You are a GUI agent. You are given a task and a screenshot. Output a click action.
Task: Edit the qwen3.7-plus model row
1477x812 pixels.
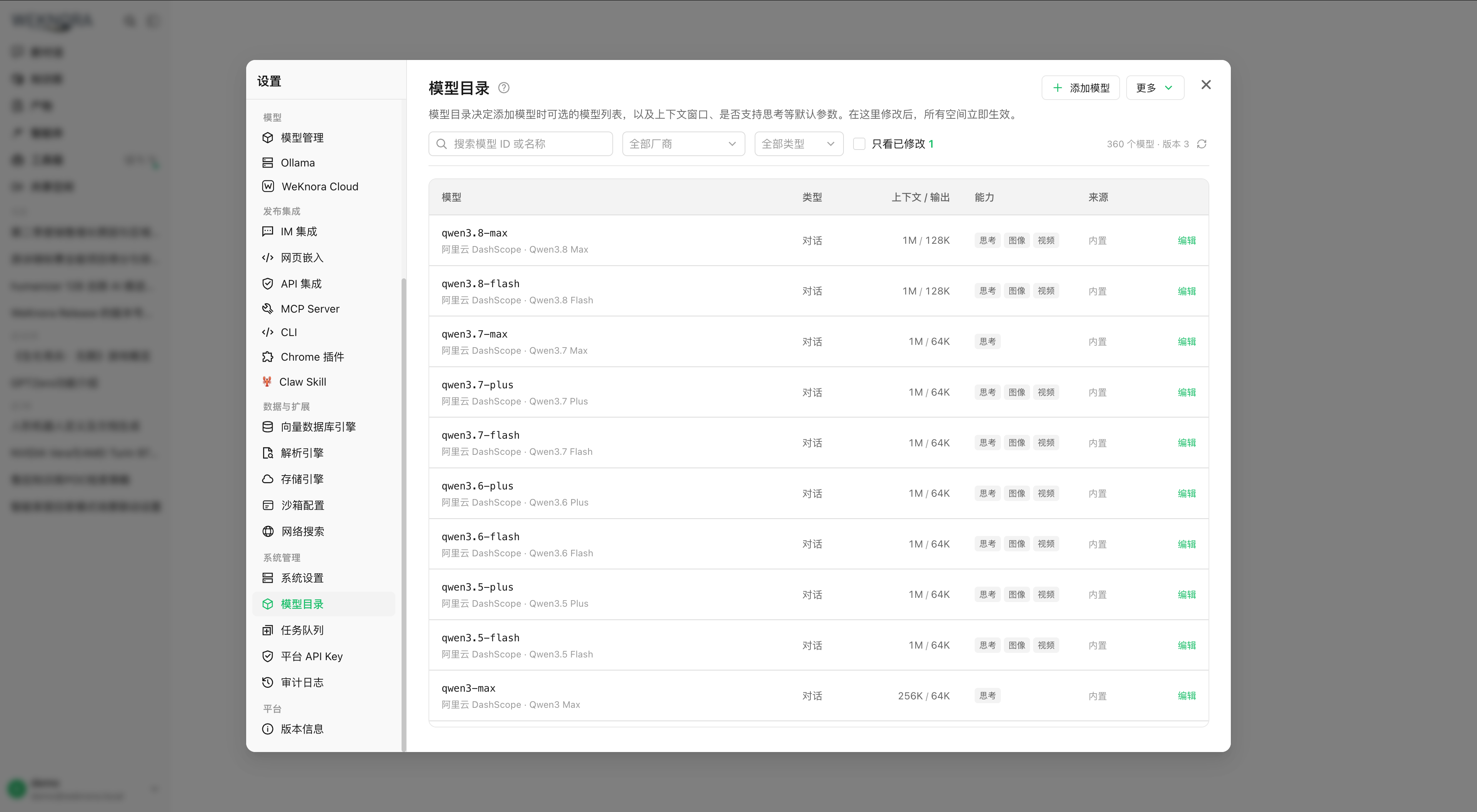click(1186, 393)
